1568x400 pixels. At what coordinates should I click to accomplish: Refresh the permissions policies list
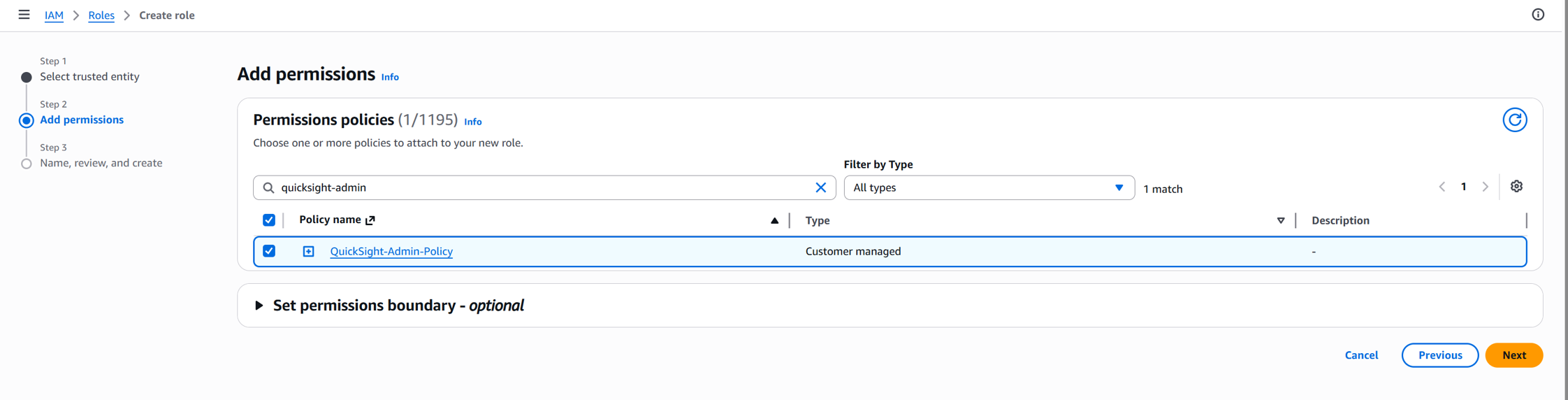click(x=1514, y=120)
